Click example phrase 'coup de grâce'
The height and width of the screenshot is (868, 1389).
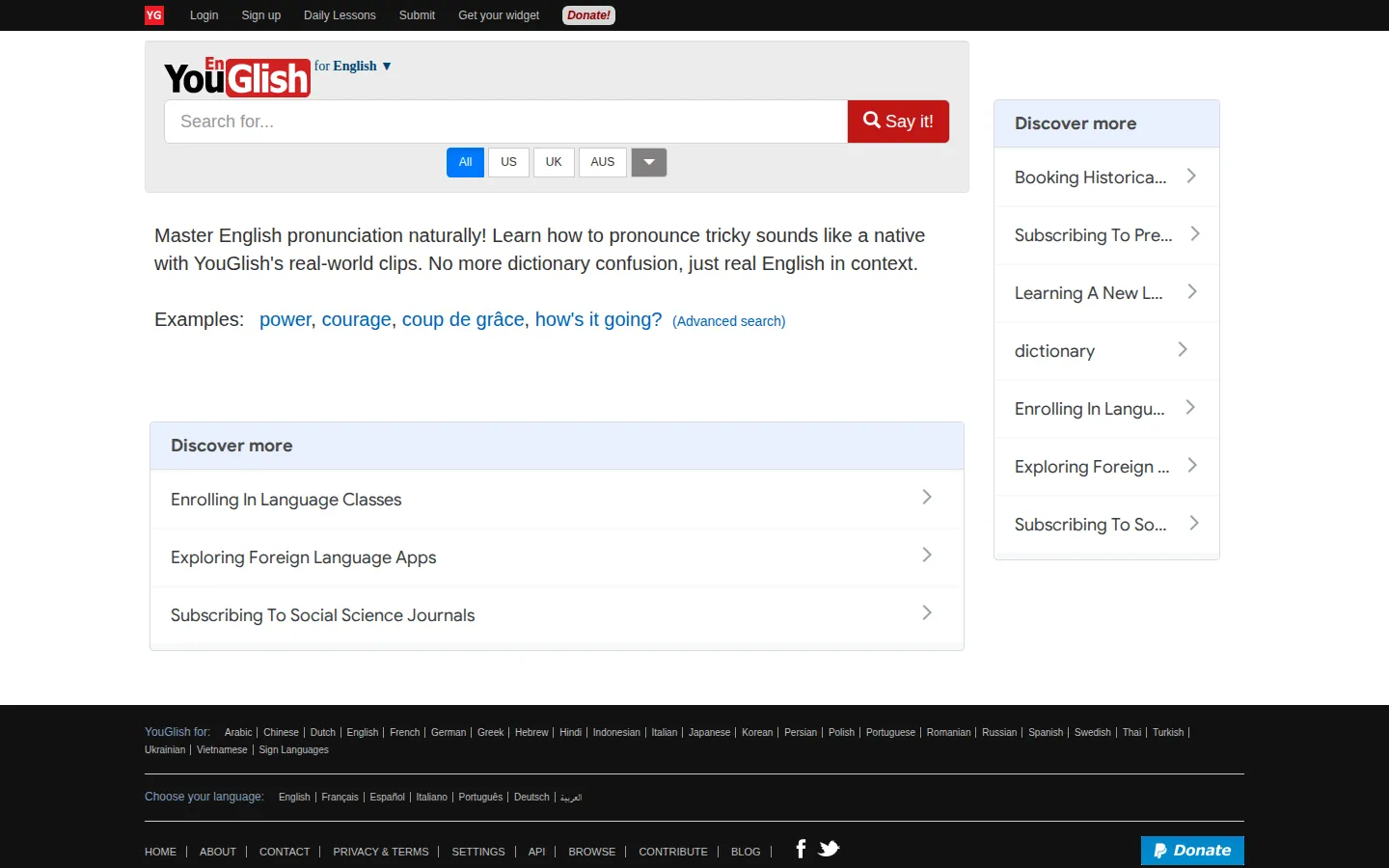(463, 319)
